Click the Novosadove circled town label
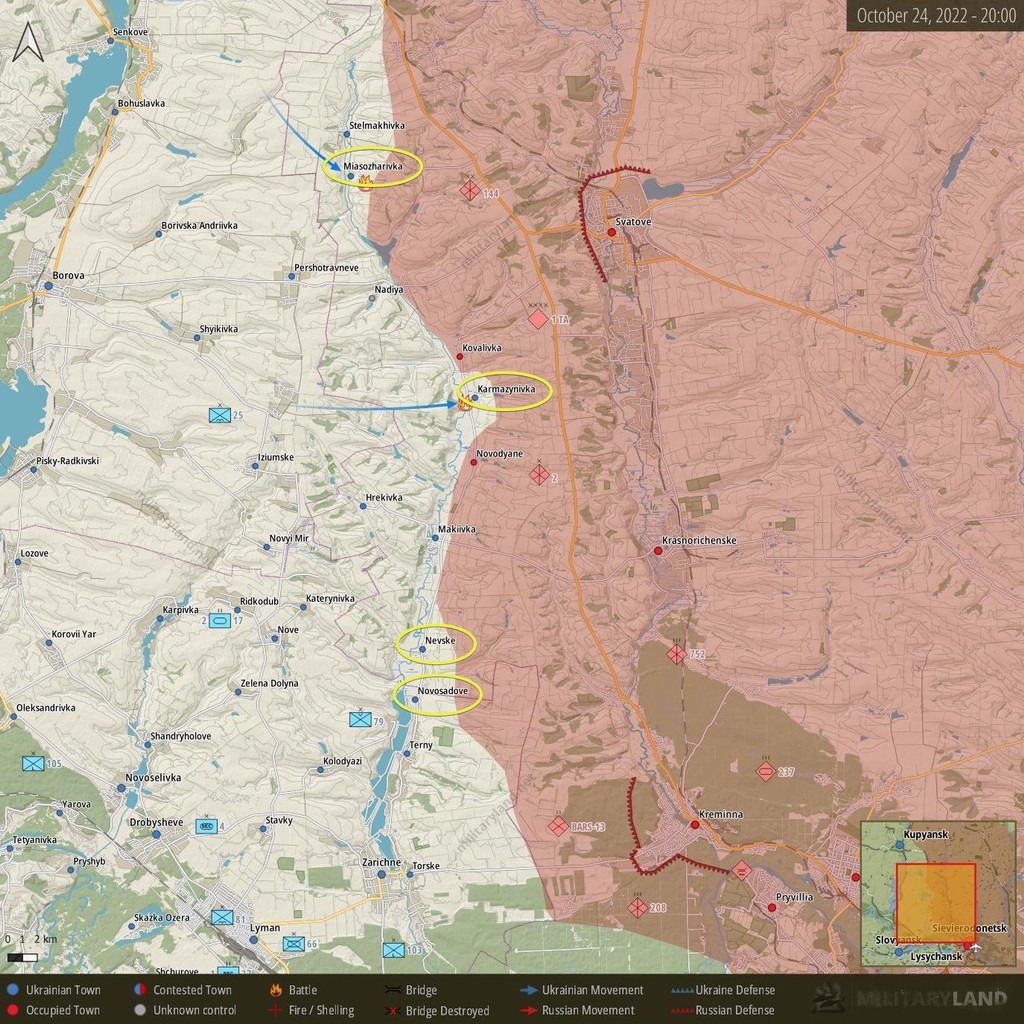This screenshot has width=1024, height=1024. pos(443,691)
